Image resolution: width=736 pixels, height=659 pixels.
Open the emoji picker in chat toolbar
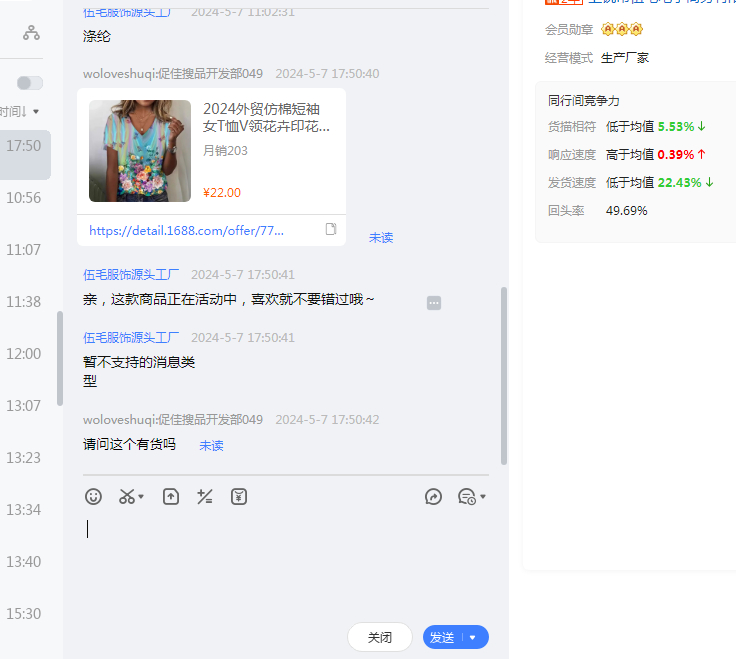coord(93,497)
